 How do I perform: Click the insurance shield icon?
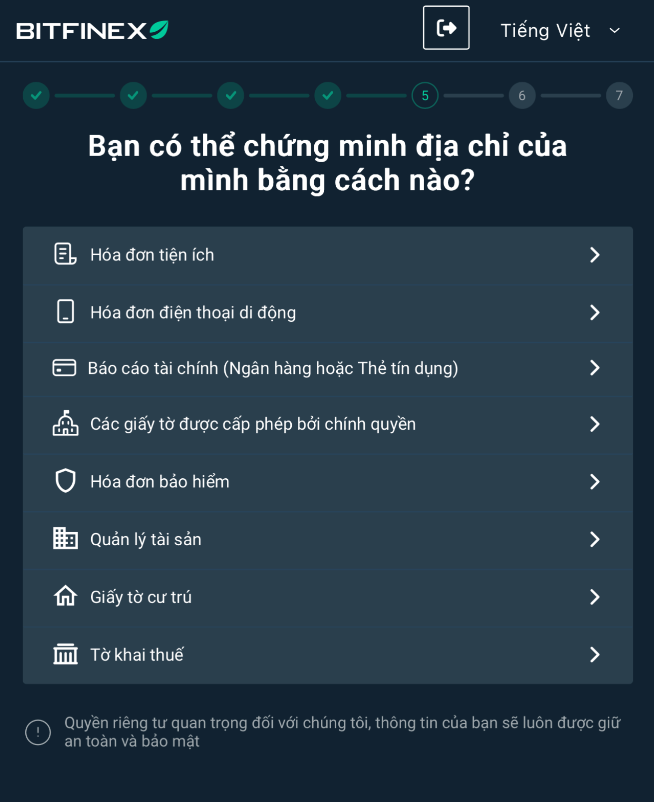pyautogui.click(x=65, y=481)
